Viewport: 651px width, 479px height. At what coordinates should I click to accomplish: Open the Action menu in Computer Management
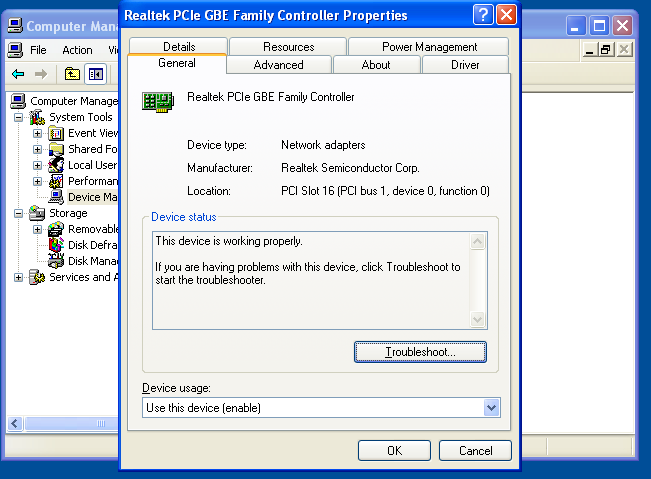(77, 50)
